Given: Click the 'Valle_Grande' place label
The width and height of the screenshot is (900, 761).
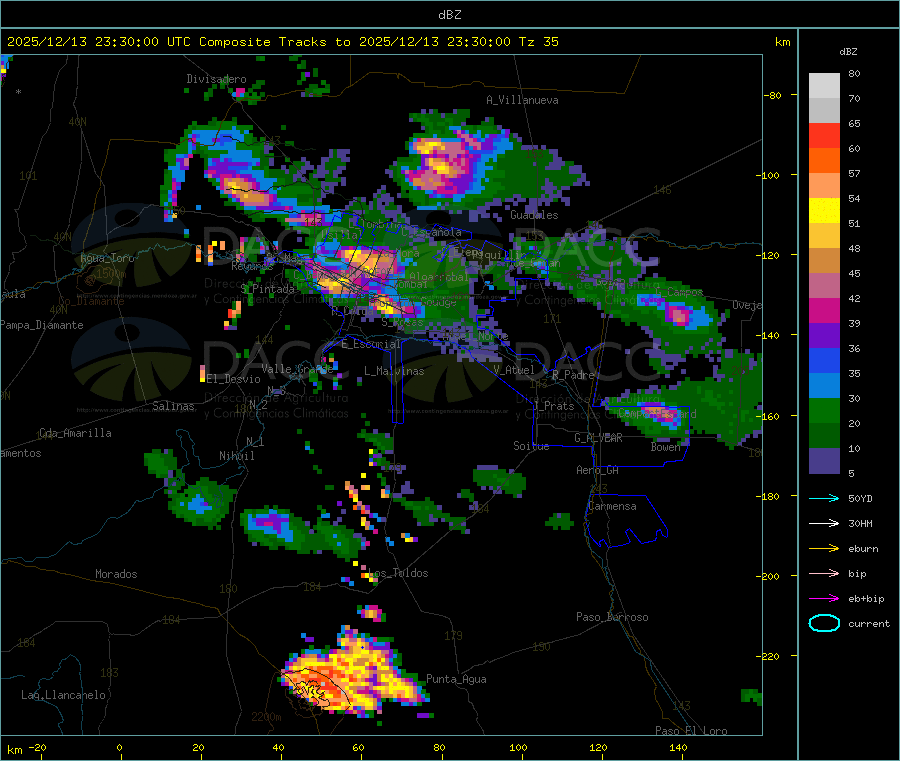Looking at the screenshot, I should click(x=297, y=369).
